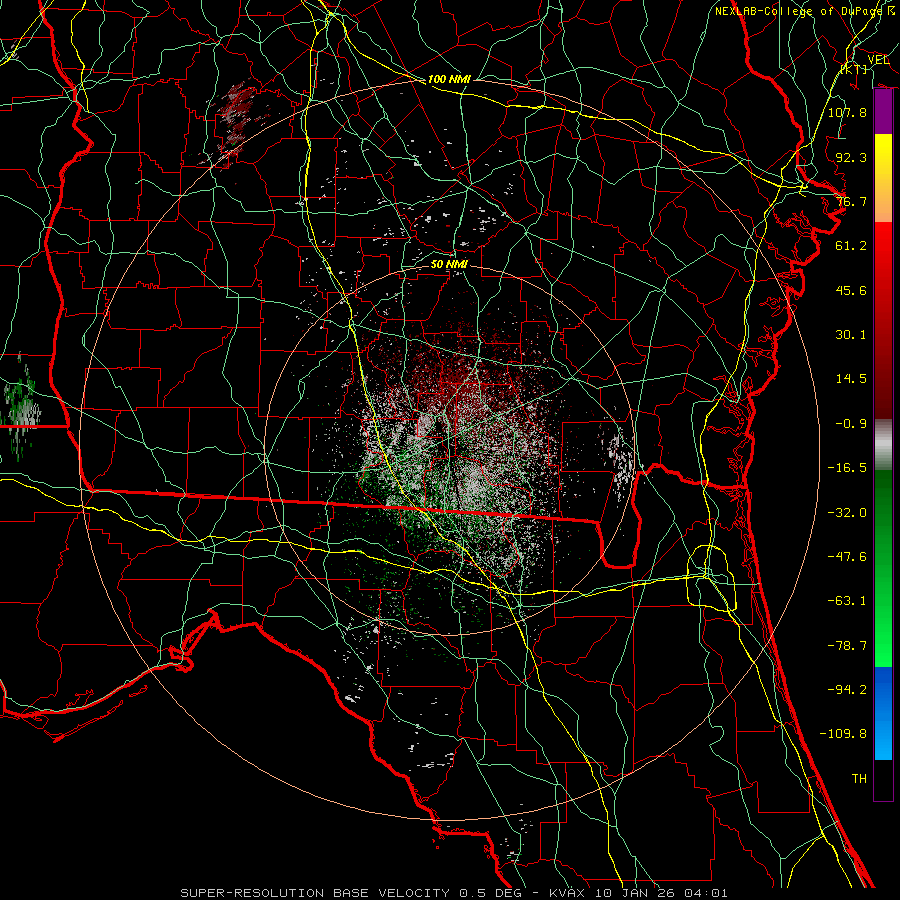
Task: Click the 76.7 scale value
Action: [x=851, y=201]
